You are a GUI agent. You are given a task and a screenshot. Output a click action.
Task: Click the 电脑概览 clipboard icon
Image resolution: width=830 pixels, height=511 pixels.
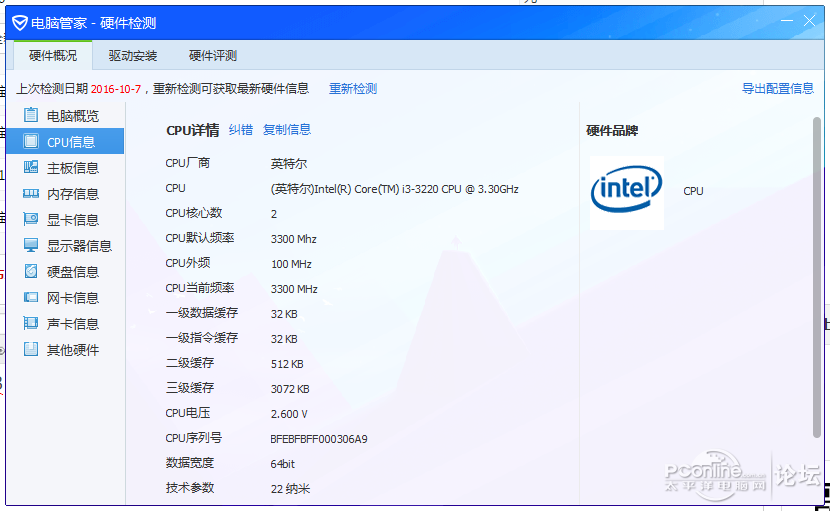tap(31, 115)
